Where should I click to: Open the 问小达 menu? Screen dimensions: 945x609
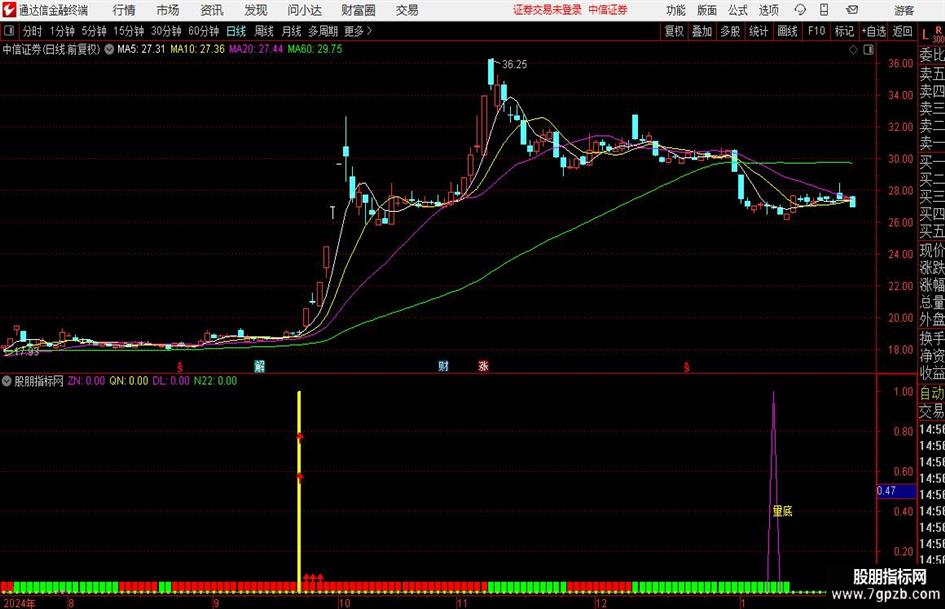tap(304, 10)
